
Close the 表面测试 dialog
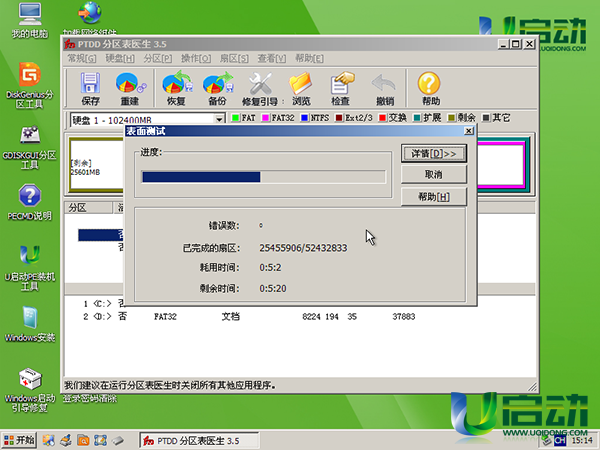468,131
